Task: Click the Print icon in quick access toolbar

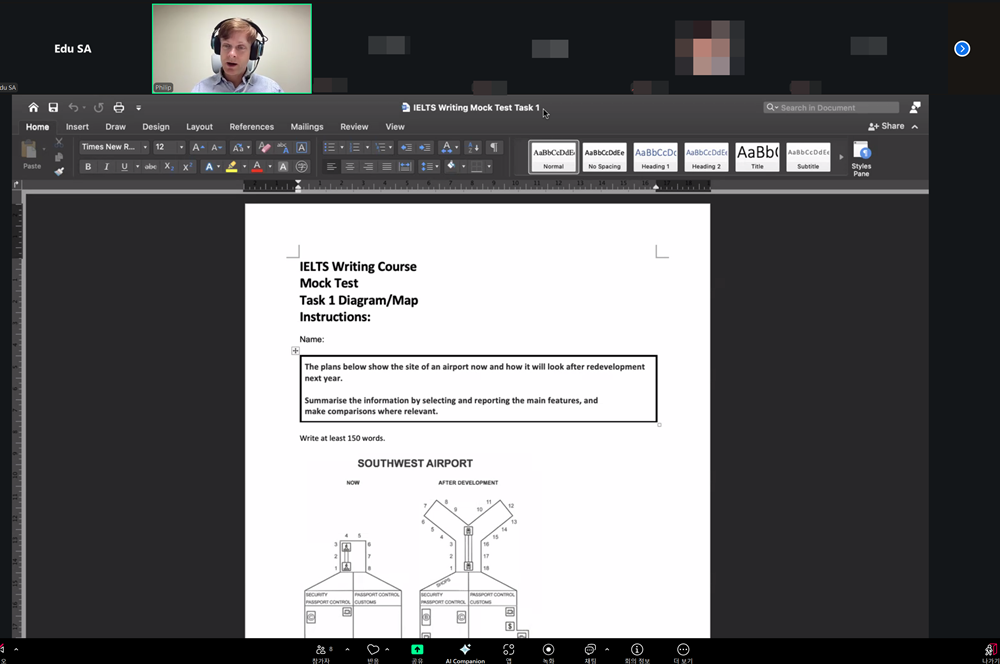Action: [118, 107]
